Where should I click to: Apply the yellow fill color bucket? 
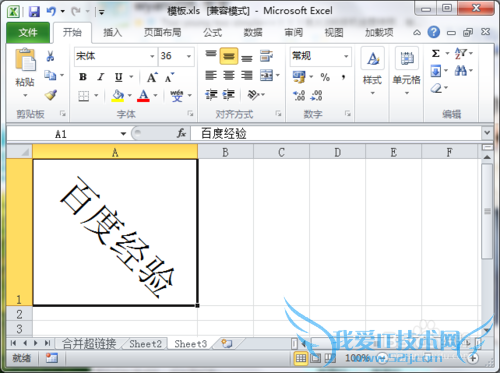point(117,96)
